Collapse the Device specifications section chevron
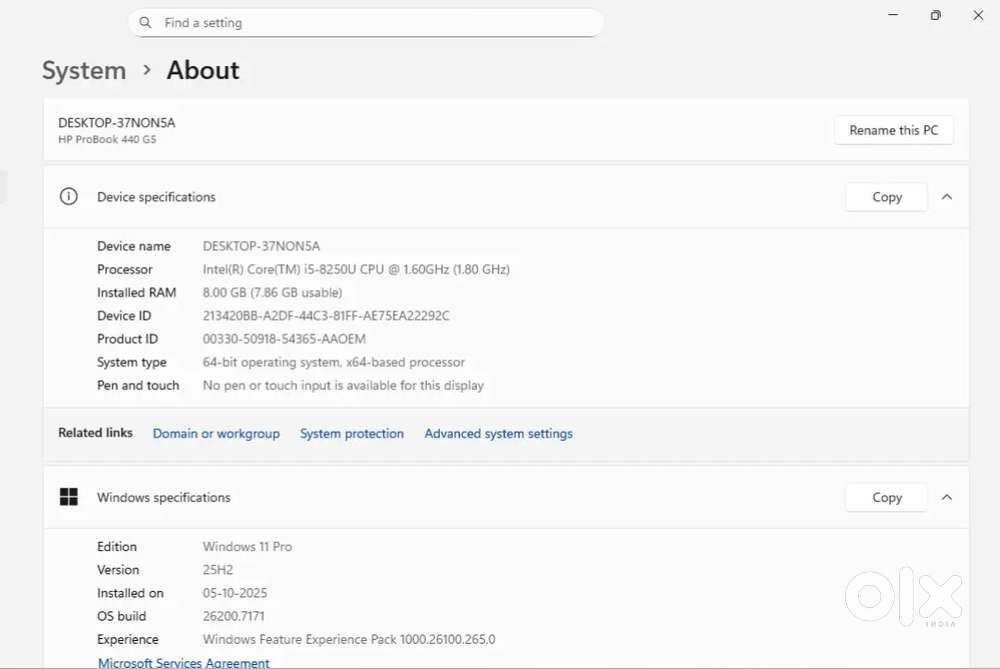The width and height of the screenshot is (1000, 669). (947, 197)
